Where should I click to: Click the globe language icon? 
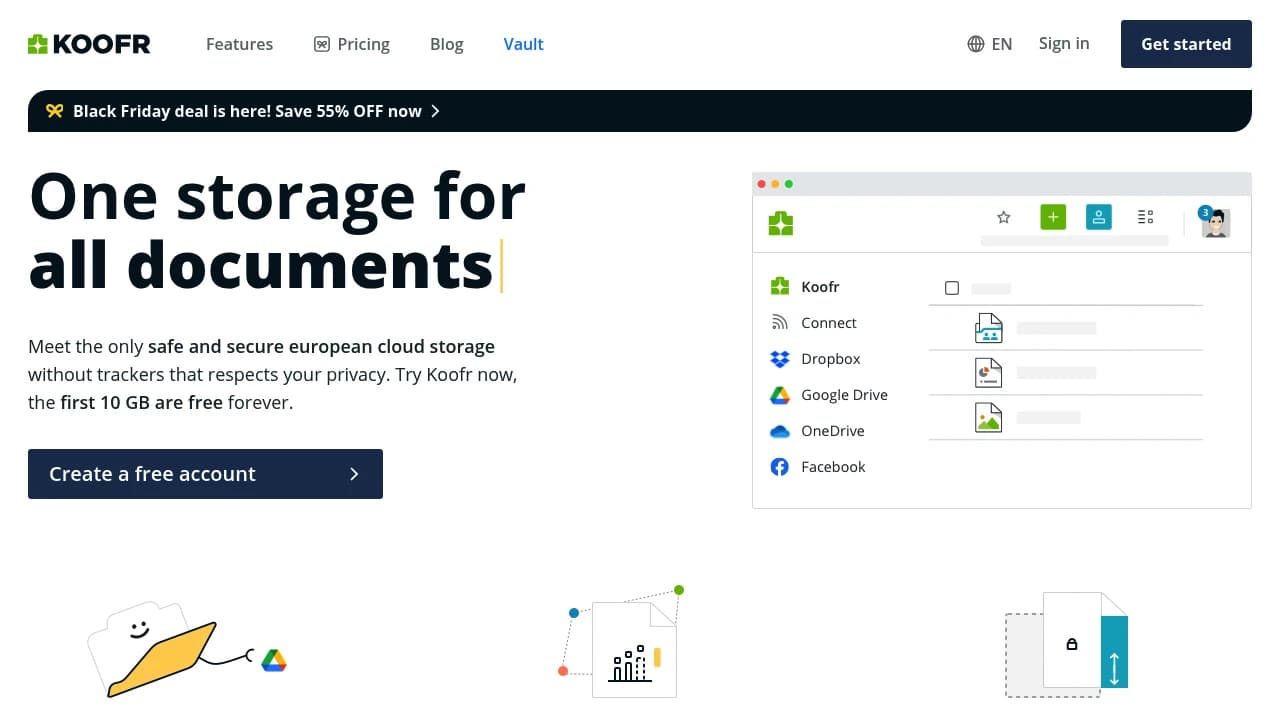pyautogui.click(x=976, y=44)
